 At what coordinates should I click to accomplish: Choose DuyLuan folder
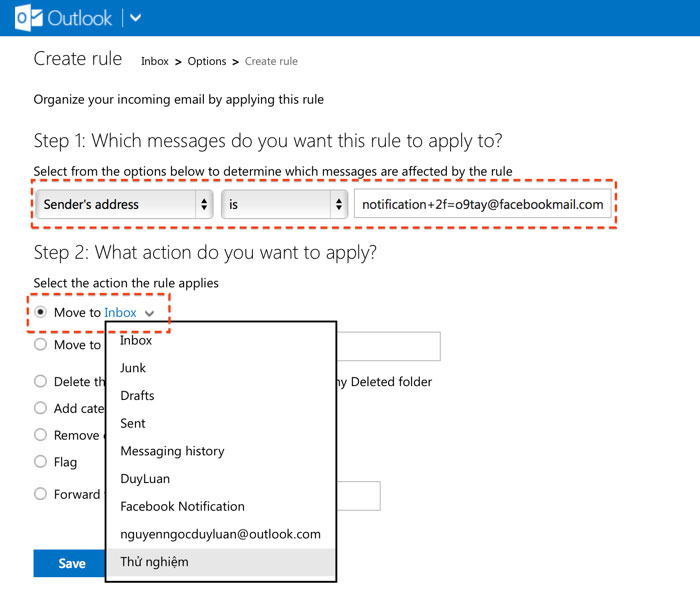point(221,478)
